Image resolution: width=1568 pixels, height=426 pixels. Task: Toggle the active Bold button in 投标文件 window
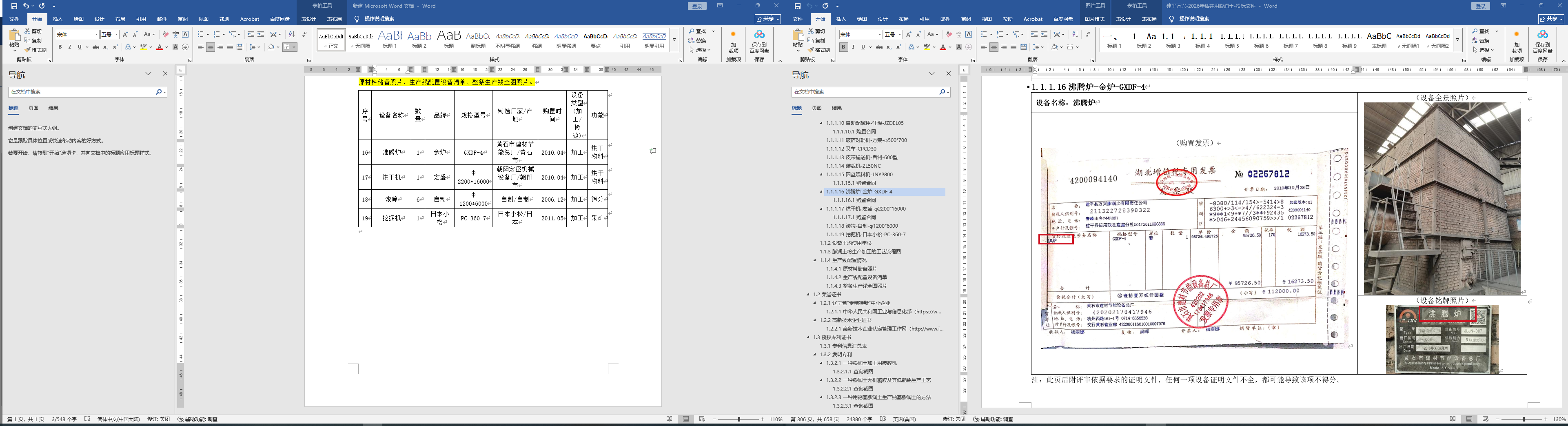(x=843, y=47)
